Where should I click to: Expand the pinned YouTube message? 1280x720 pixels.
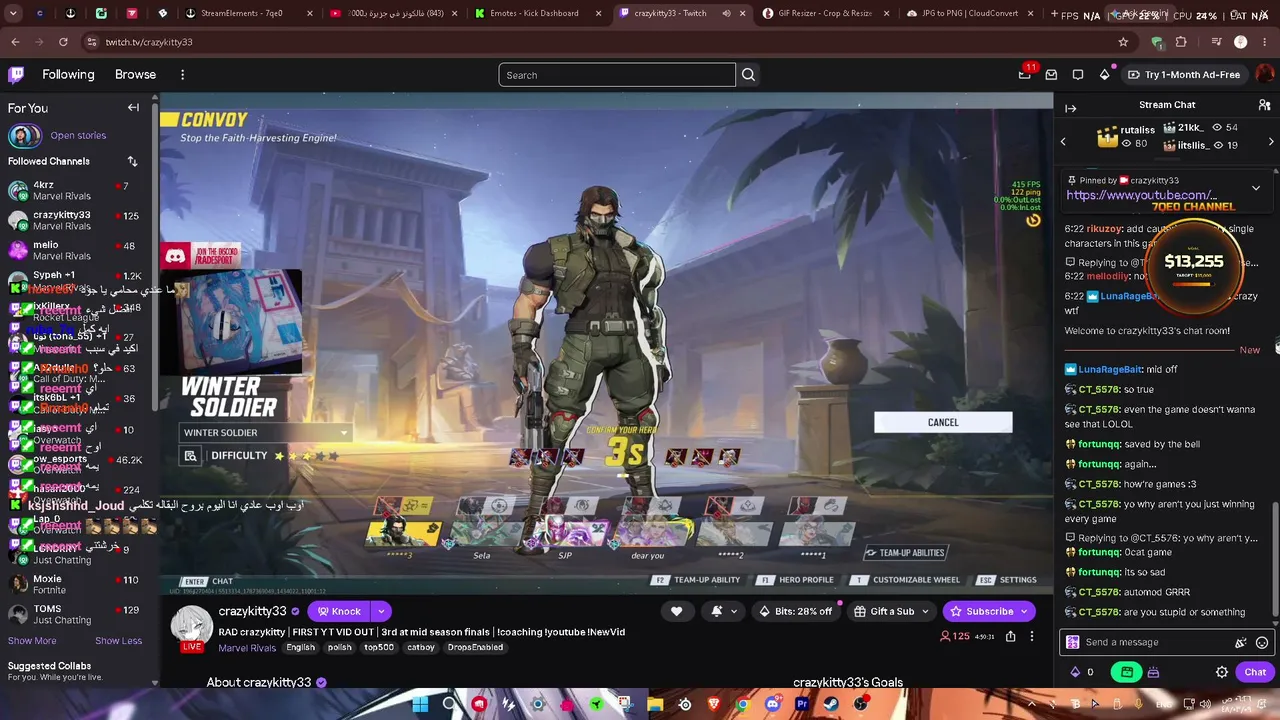coord(1256,187)
